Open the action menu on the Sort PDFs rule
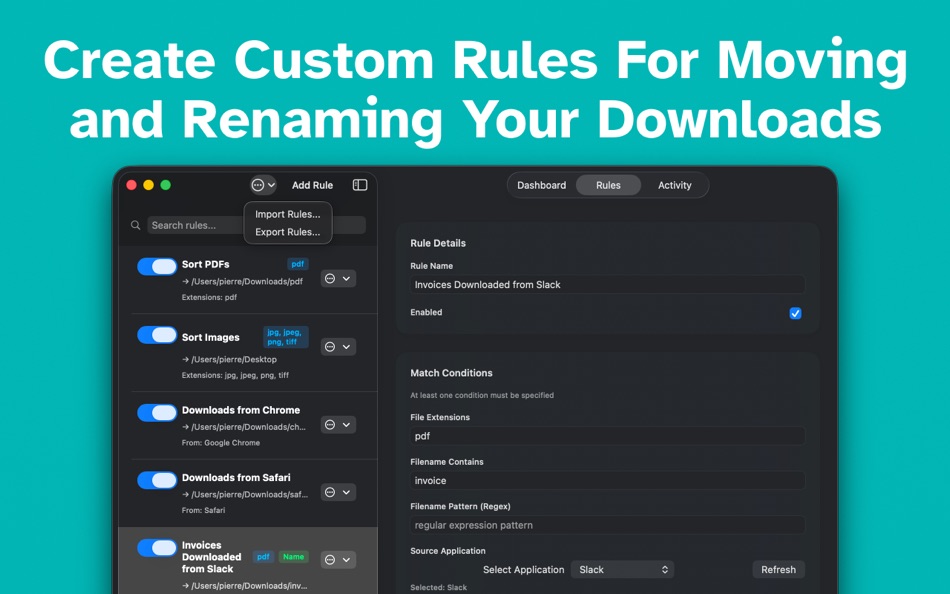 pyautogui.click(x=330, y=278)
